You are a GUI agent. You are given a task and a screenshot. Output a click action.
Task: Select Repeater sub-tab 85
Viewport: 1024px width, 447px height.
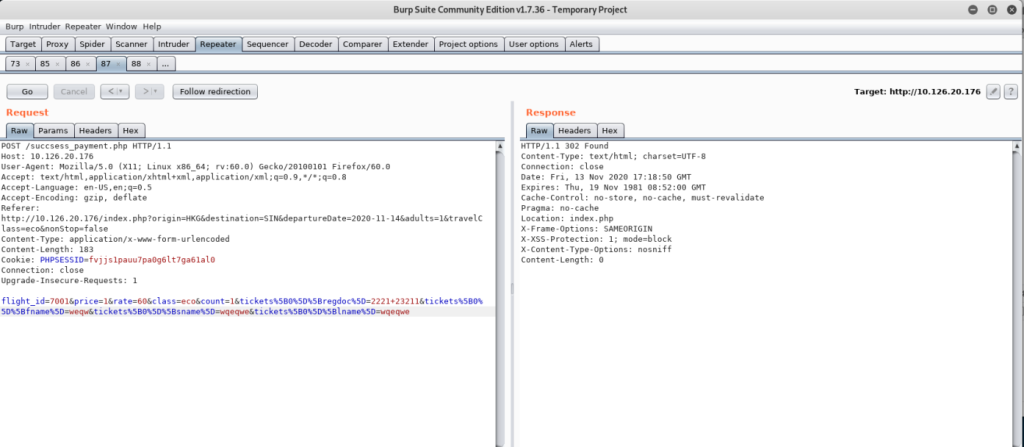(x=45, y=64)
